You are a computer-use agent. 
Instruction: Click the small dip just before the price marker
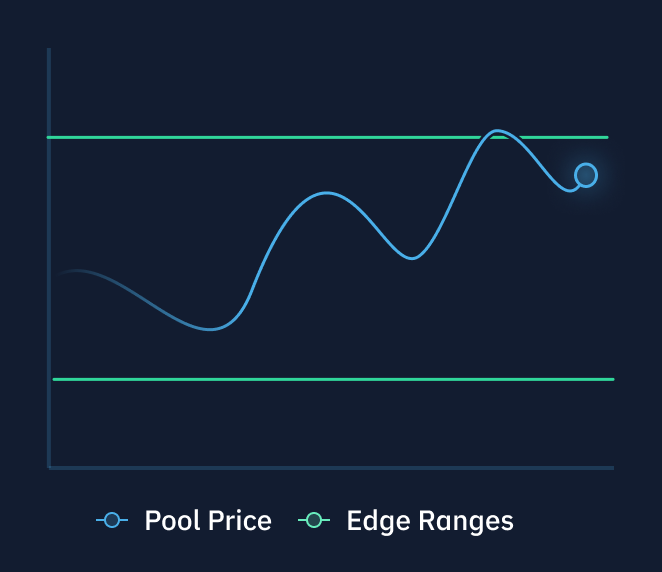(x=569, y=190)
